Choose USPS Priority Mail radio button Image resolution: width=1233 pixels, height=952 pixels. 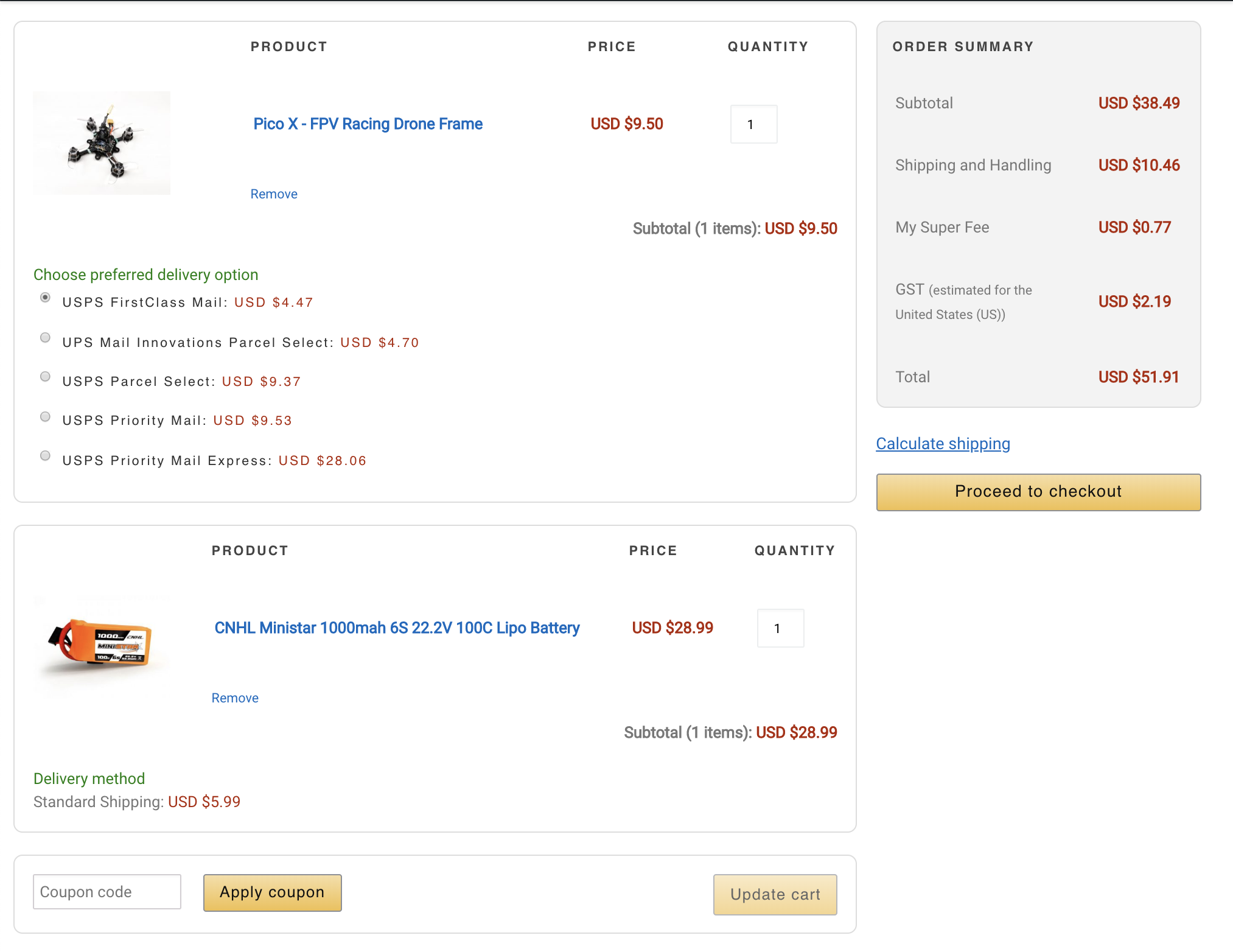tap(45, 417)
